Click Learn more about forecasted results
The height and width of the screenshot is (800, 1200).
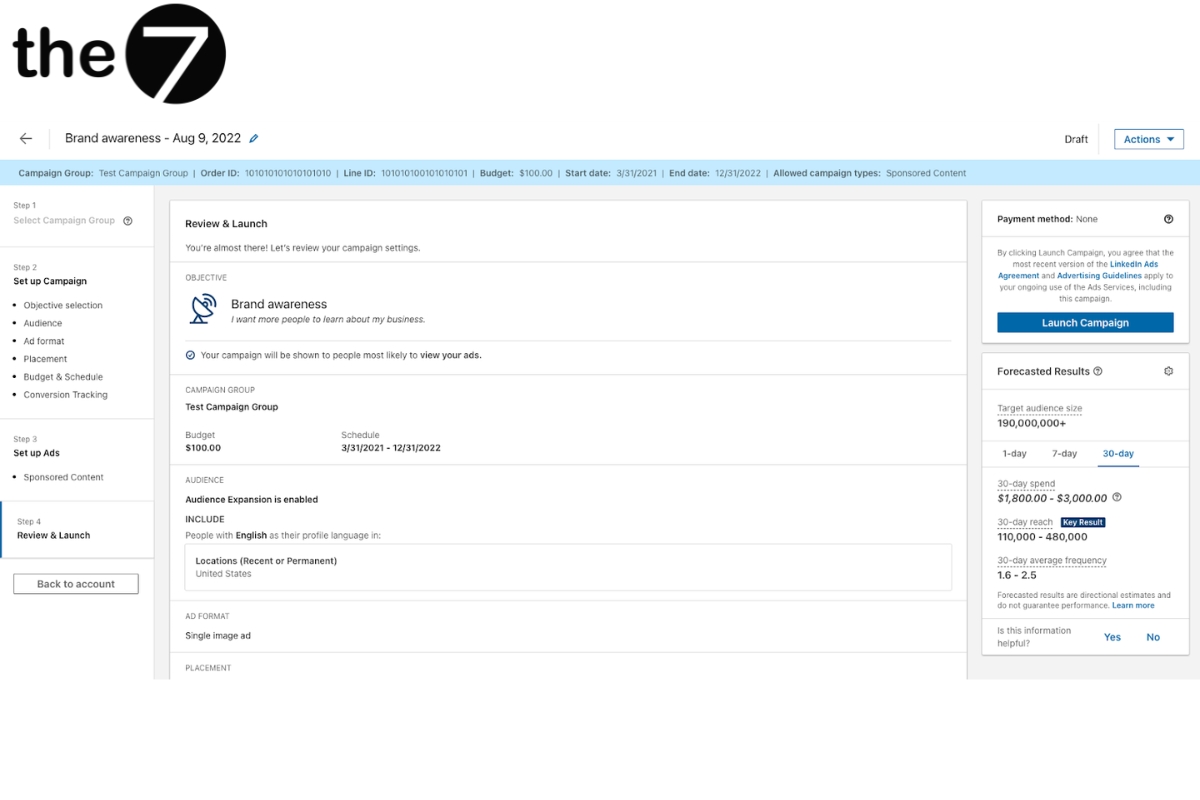[1133, 606]
